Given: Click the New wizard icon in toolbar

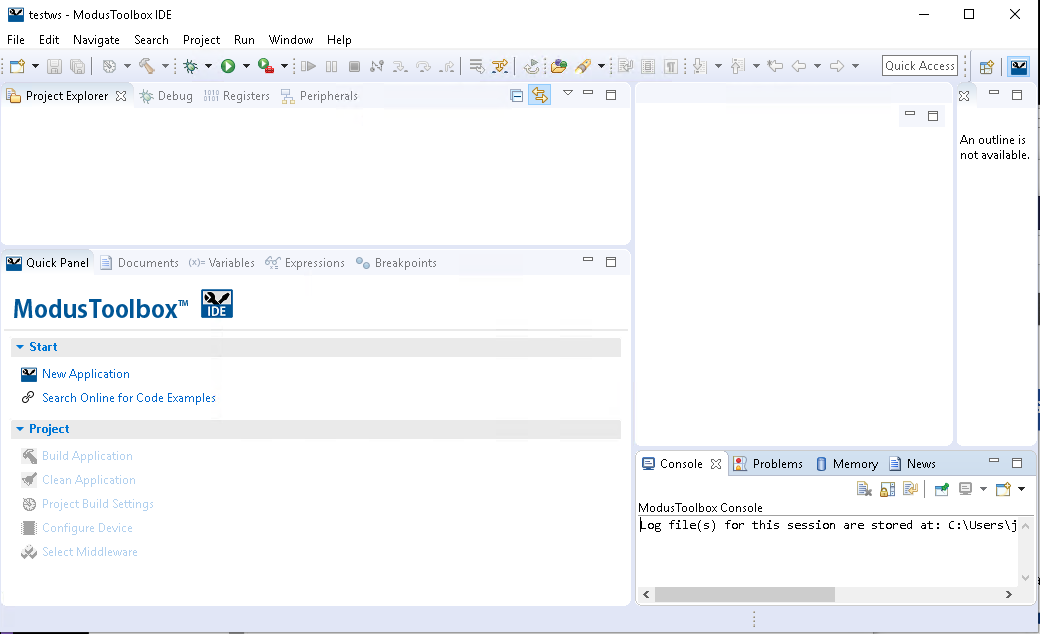Looking at the screenshot, I should (17, 66).
